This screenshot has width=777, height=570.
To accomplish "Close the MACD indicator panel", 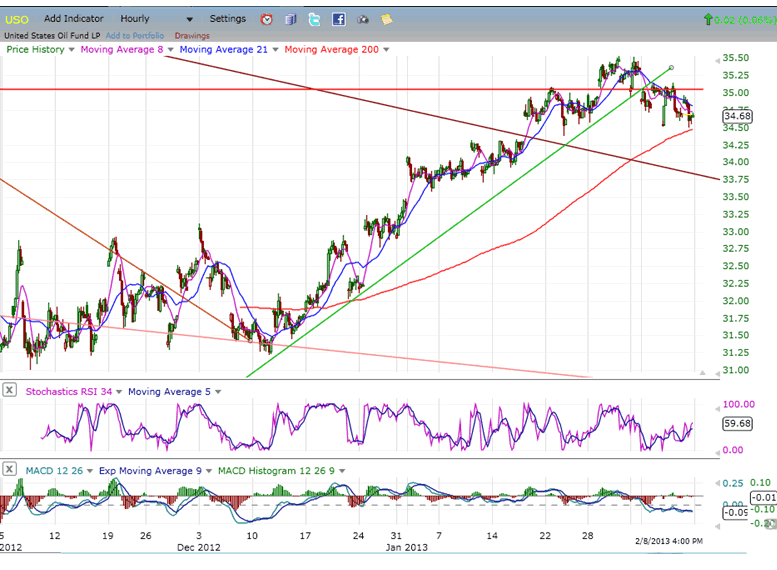I will pyautogui.click(x=9, y=468).
